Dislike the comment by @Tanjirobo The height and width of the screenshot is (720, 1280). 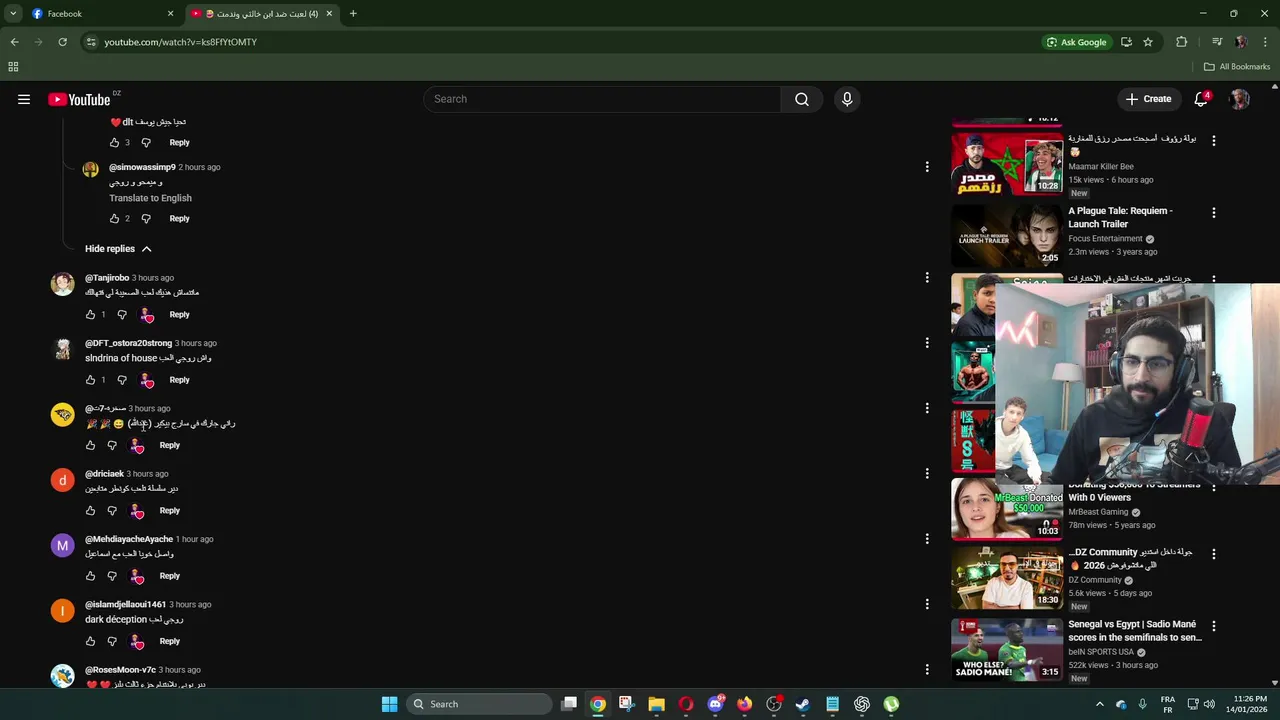(x=122, y=315)
